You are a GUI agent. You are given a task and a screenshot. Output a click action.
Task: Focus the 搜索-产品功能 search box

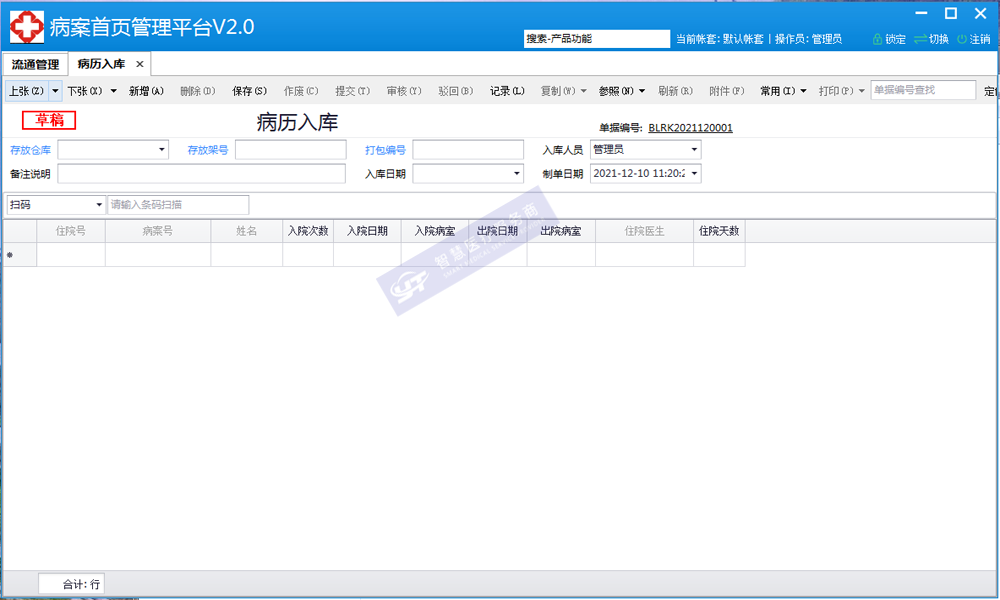pyautogui.click(x=597, y=39)
